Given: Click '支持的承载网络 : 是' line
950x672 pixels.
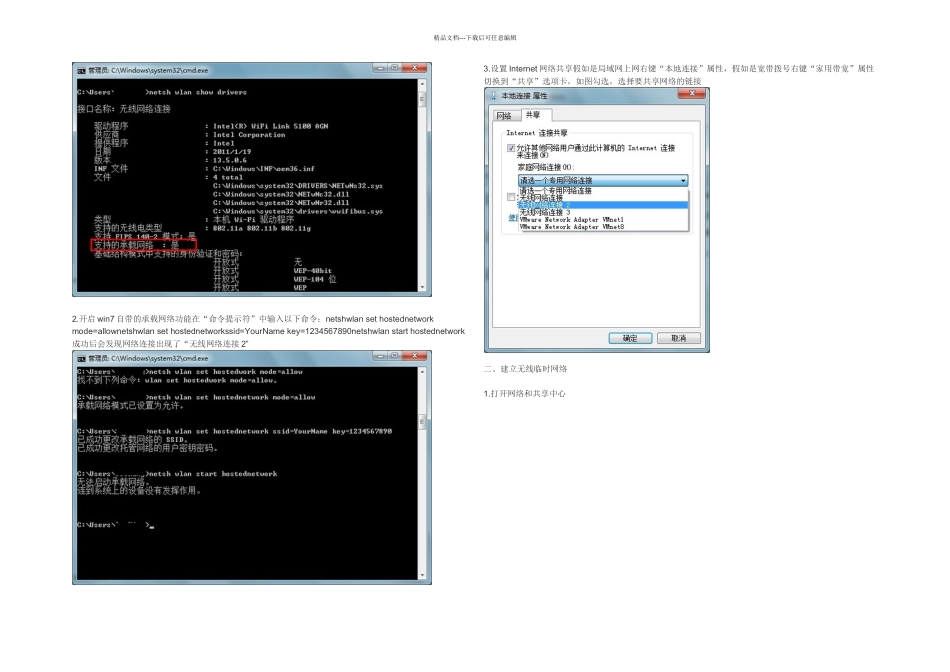Looking at the screenshot, I should coord(137,245).
